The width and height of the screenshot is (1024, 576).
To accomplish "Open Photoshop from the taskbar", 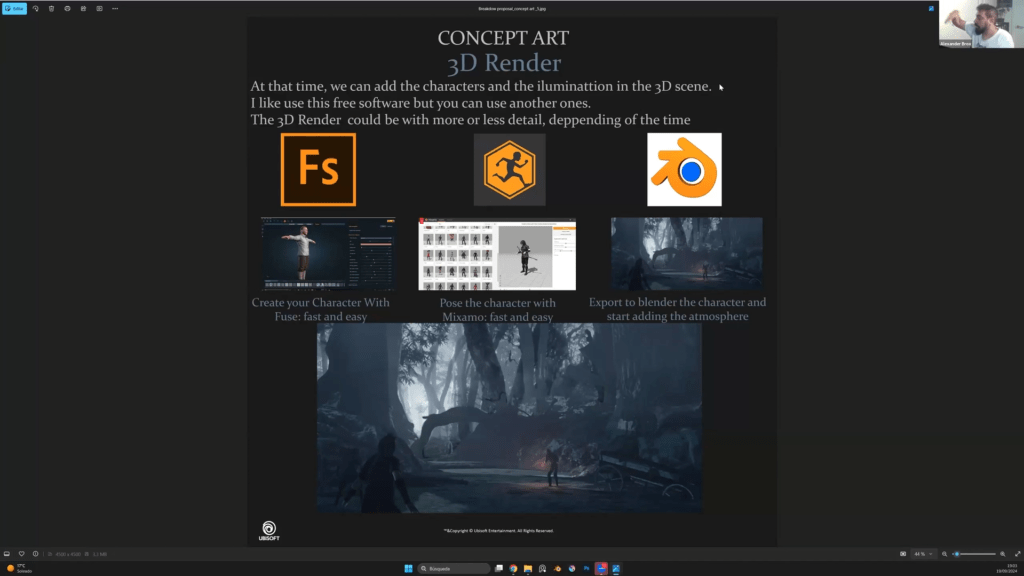I will coord(586,568).
